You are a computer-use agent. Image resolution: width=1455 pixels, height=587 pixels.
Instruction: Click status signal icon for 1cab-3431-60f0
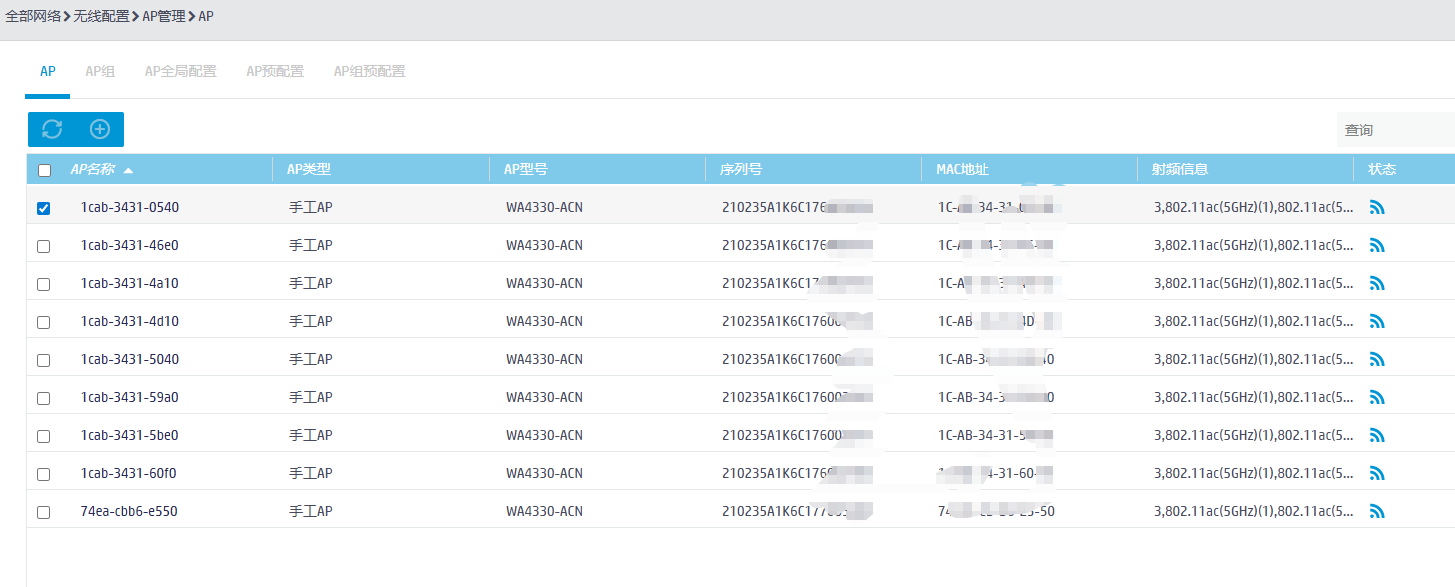click(1377, 474)
